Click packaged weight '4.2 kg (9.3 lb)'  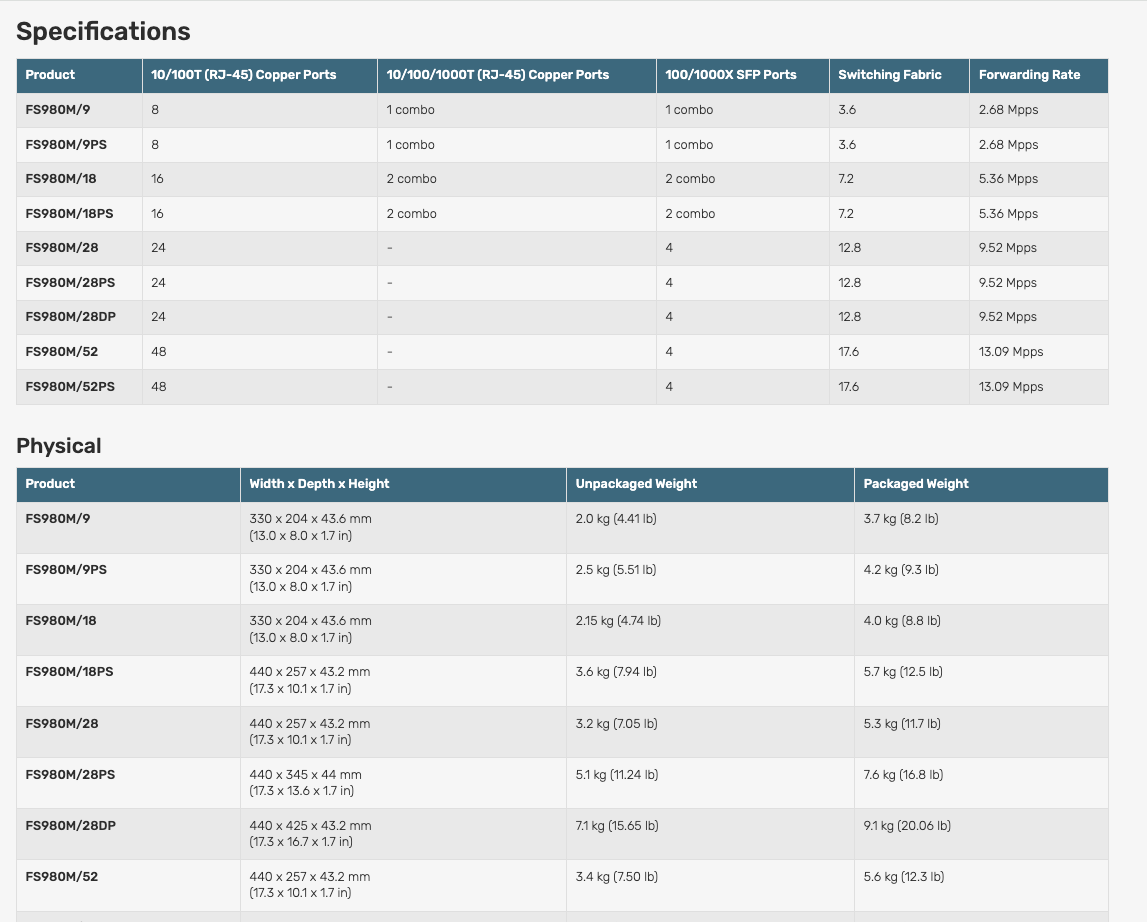point(901,569)
